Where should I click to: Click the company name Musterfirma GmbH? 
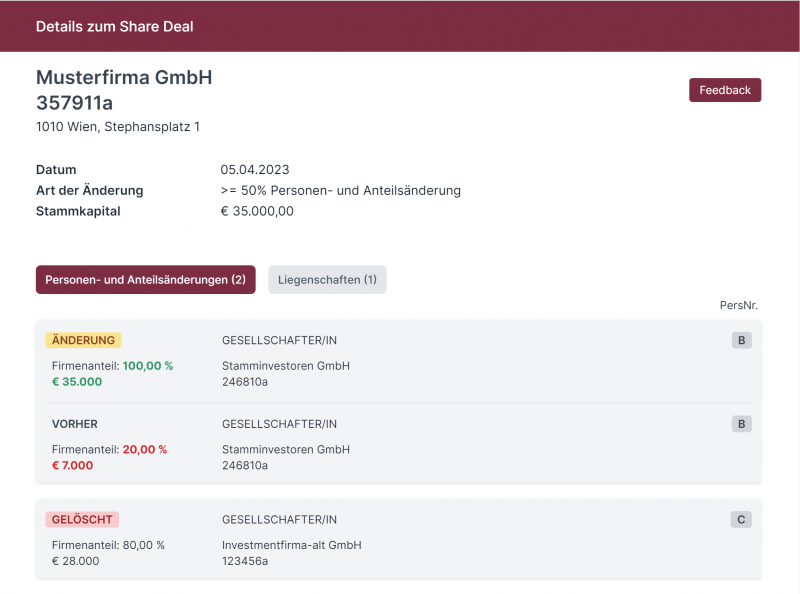pos(124,77)
